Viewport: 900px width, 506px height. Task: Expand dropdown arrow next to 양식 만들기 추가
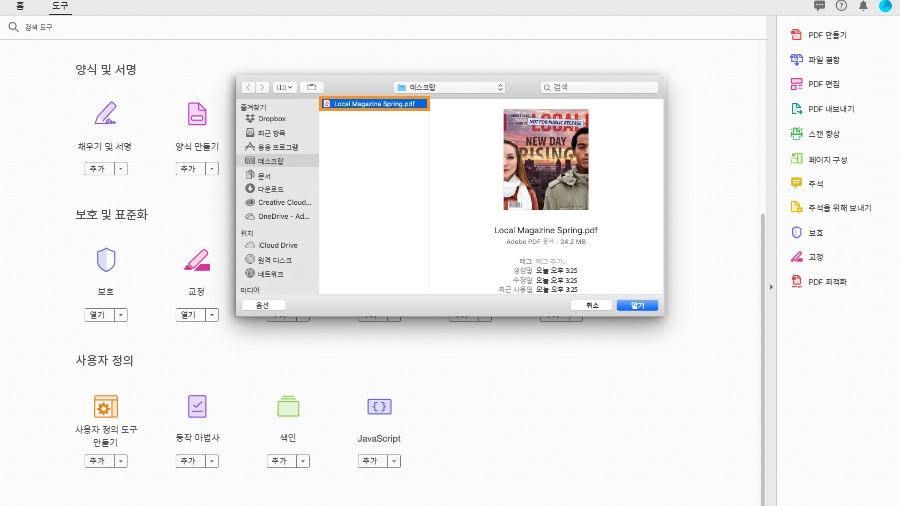(x=212, y=169)
